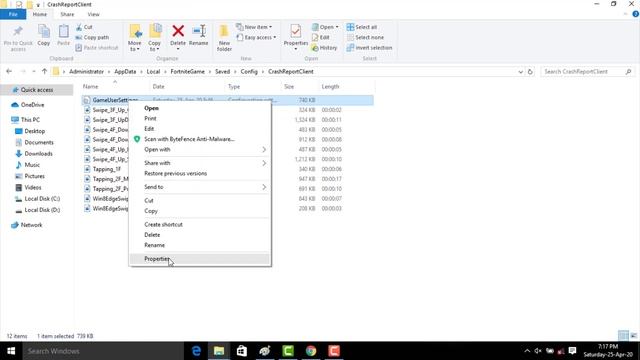Go back with the Back arrow
Screen dimensions: 640x360
pos(9,71)
